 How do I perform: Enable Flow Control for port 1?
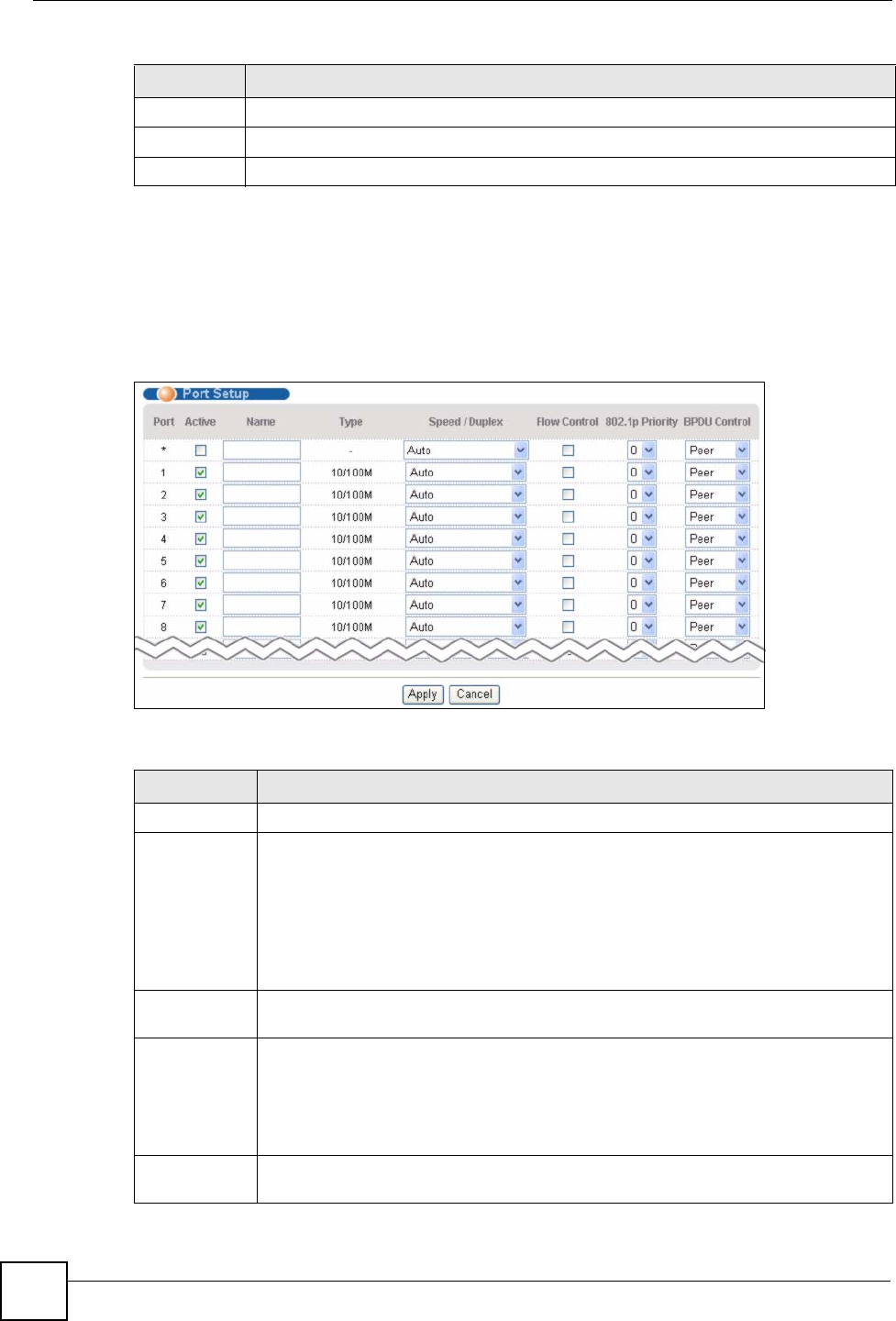568,472
